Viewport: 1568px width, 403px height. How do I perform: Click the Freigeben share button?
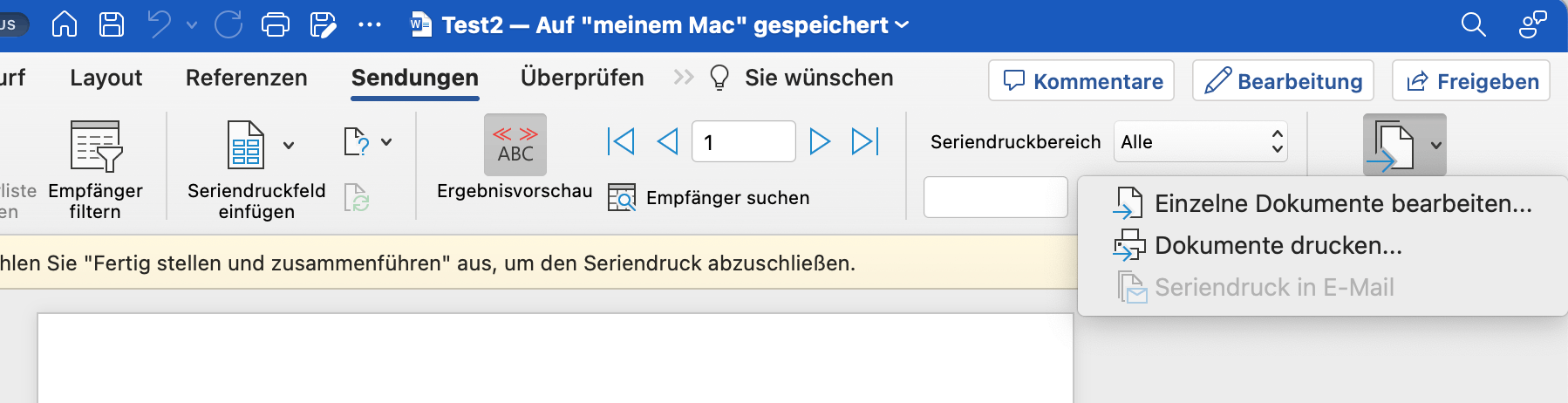pyautogui.click(x=1471, y=81)
